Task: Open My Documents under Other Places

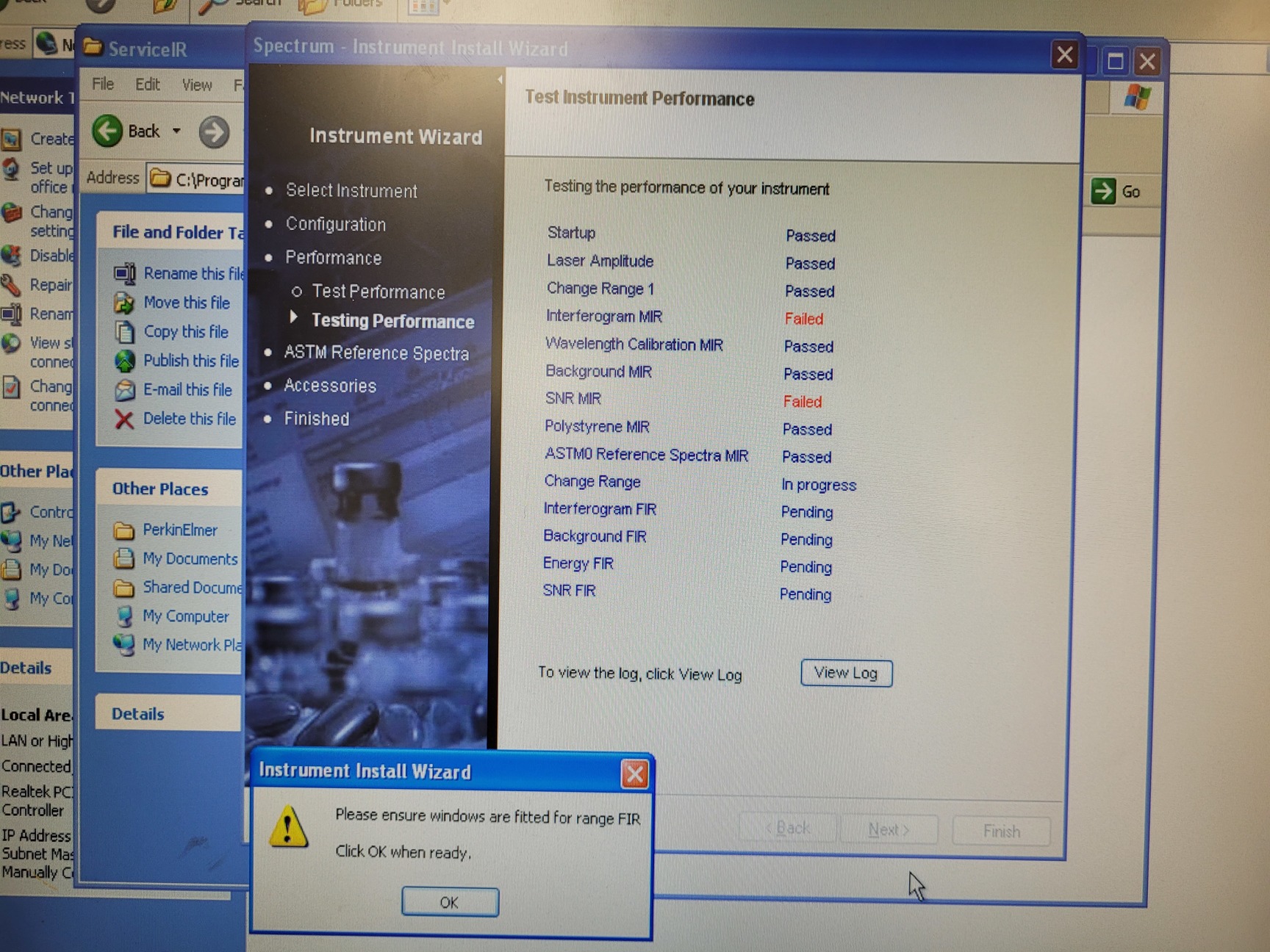Action: pyautogui.click(x=190, y=559)
